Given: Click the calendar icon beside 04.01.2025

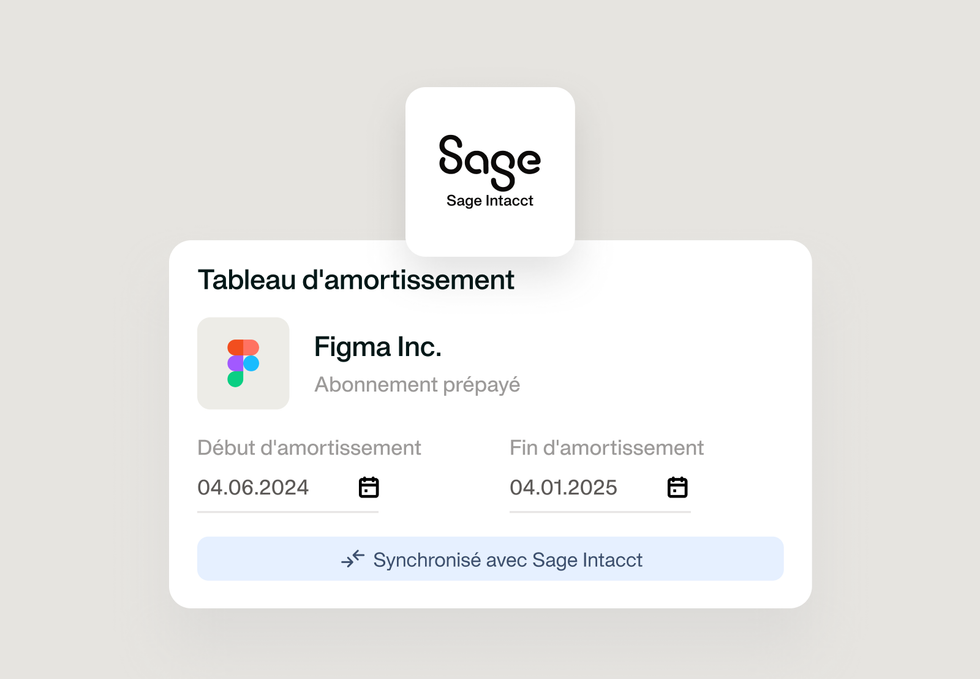Looking at the screenshot, I should [677, 487].
